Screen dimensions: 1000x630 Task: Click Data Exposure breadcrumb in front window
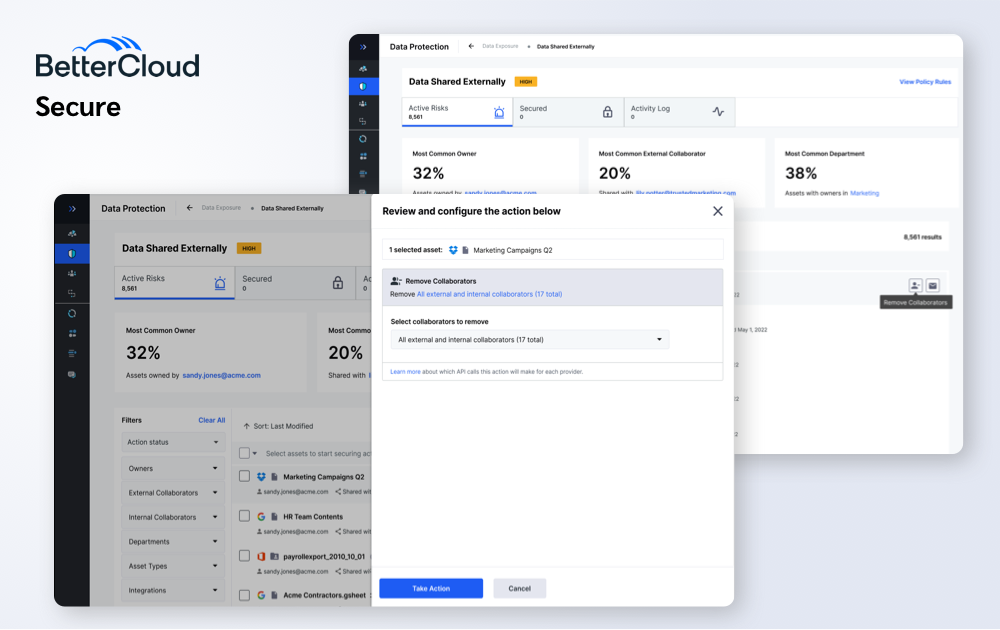point(221,208)
